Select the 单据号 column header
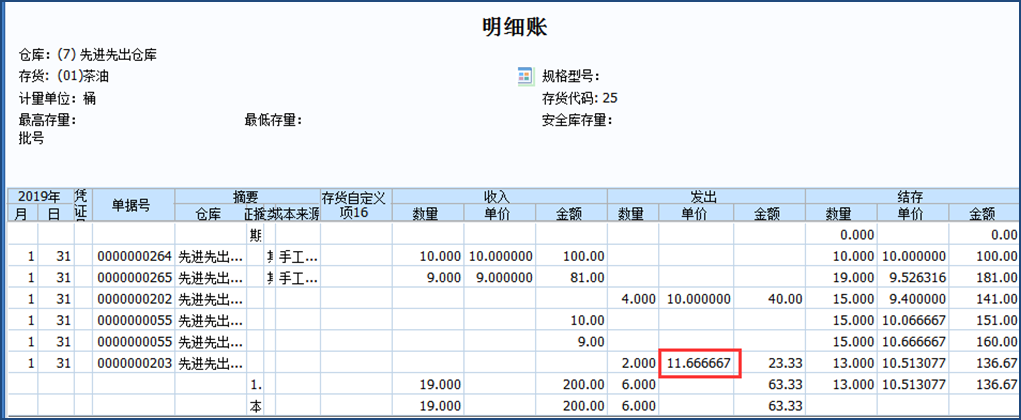Image resolution: width=1021 pixels, height=420 pixels. pyautogui.click(x=130, y=205)
